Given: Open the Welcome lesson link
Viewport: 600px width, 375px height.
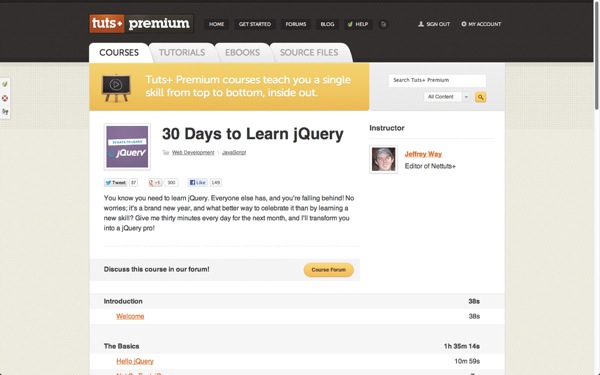Looking at the screenshot, I should [130, 316].
